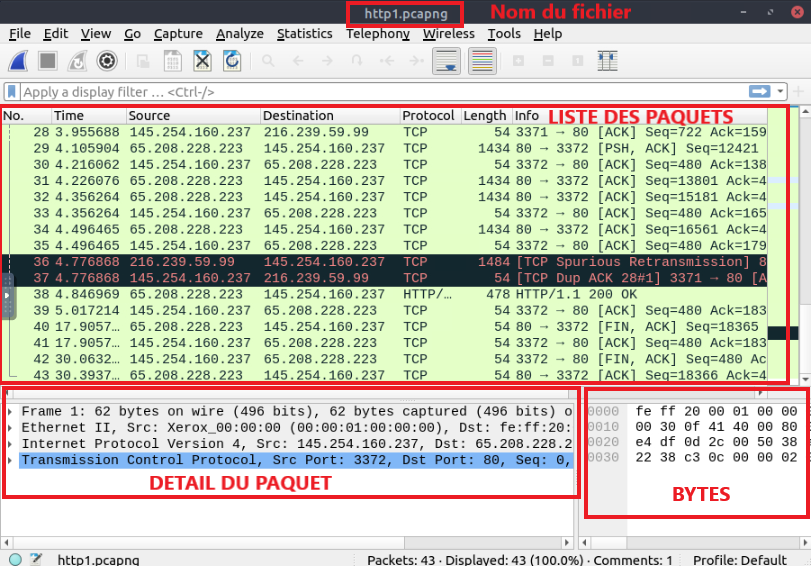
Task: Select packet 42 at time 30.0632
Action: click(384, 359)
